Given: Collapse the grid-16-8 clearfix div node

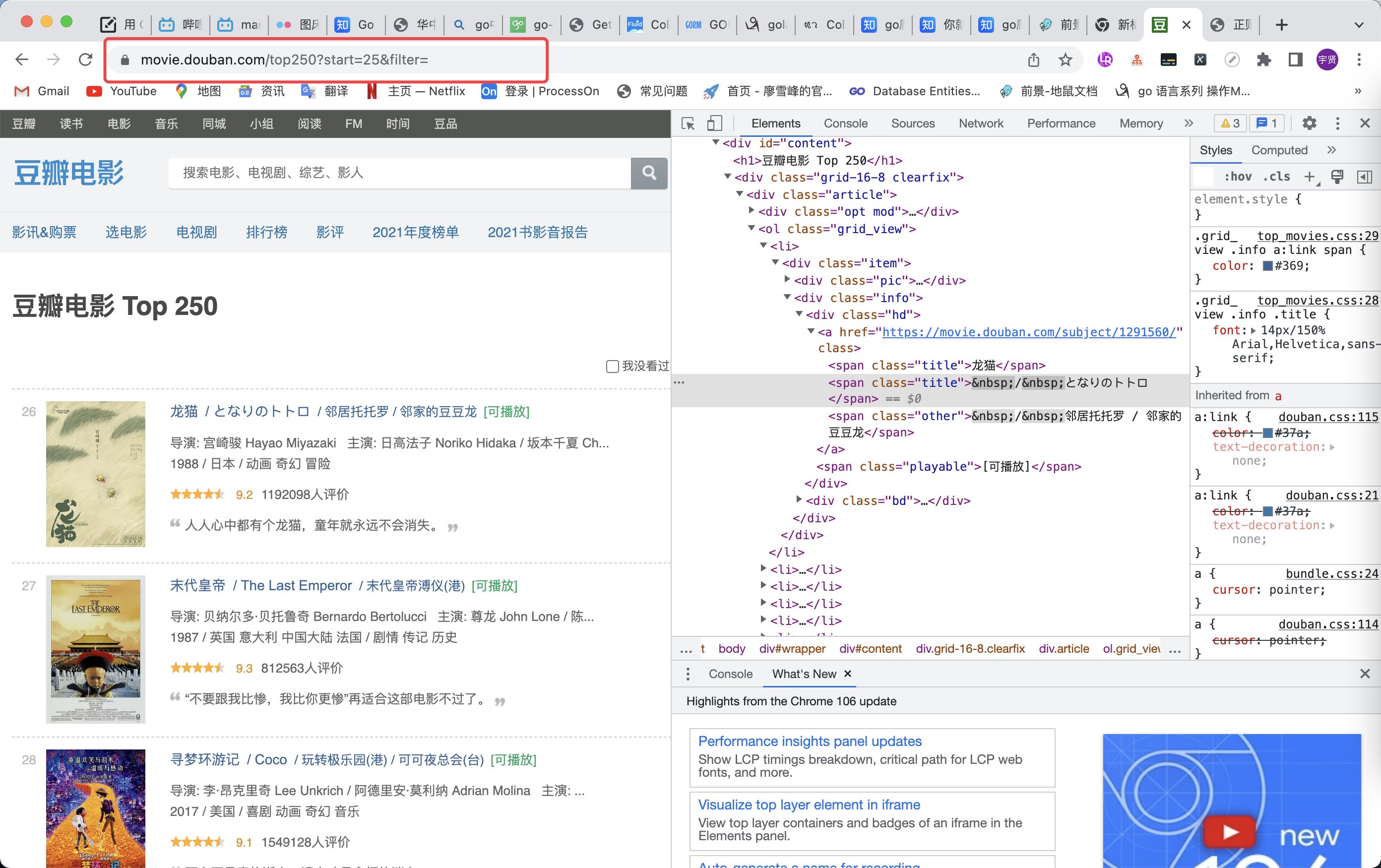Looking at the screenshot, I should [x=728, y=177].
